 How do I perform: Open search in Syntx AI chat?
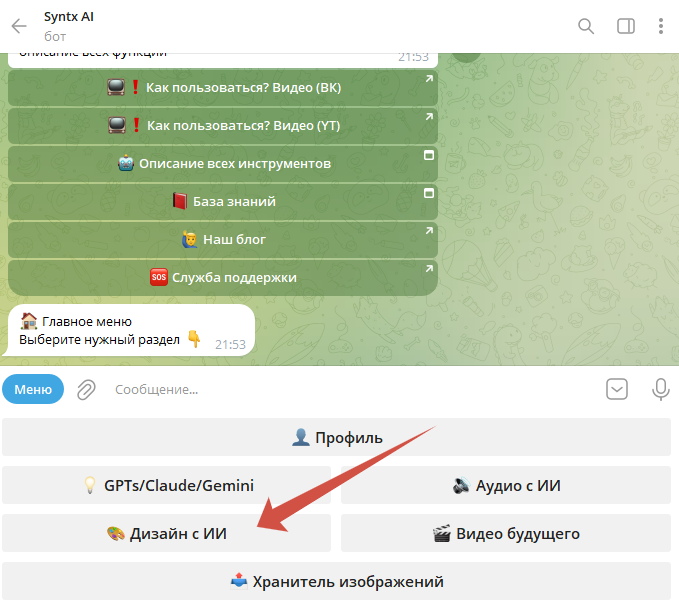pos(585,26)
